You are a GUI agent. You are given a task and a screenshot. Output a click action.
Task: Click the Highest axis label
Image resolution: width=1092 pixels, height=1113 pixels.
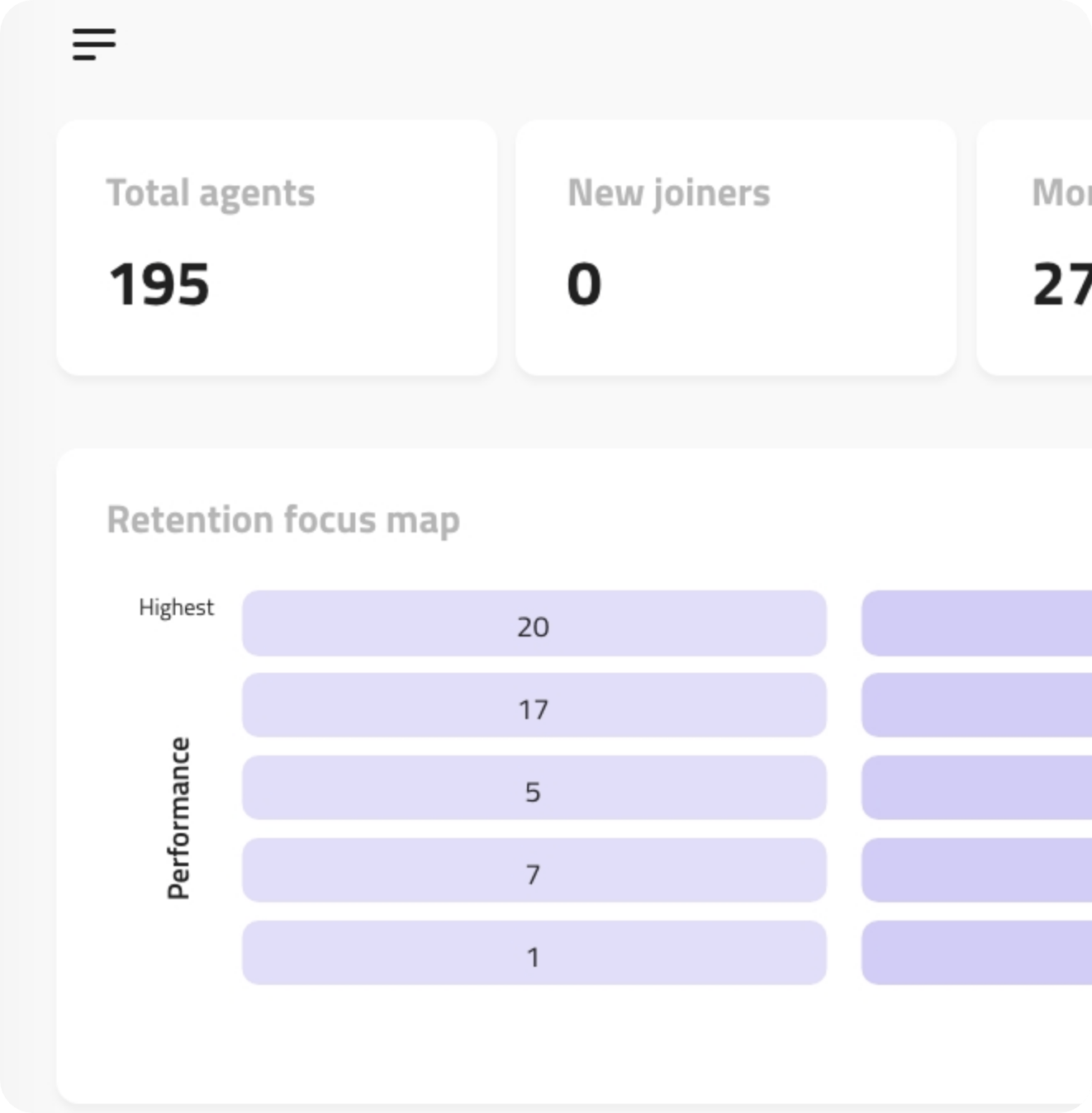176,608
